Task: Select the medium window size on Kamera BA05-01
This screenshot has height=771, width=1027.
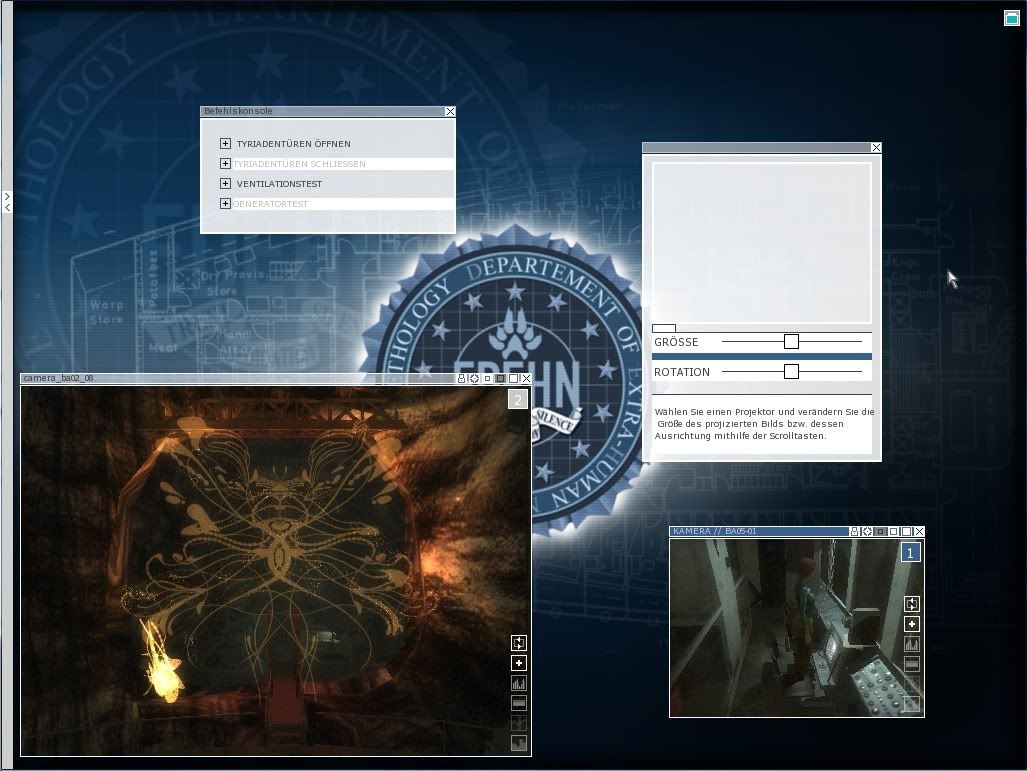Action: (x=893, y=531)
